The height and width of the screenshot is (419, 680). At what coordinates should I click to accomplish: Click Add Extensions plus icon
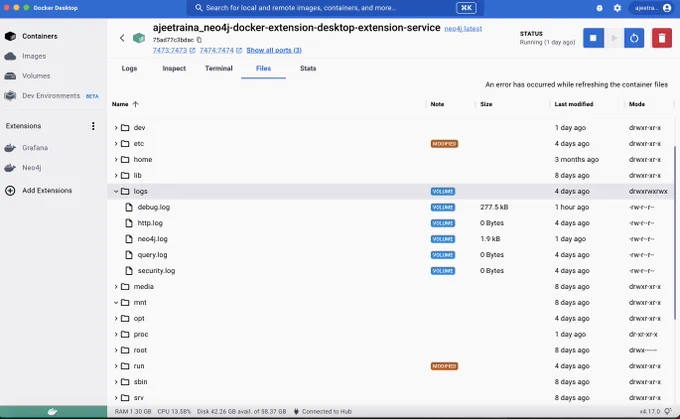10,190
